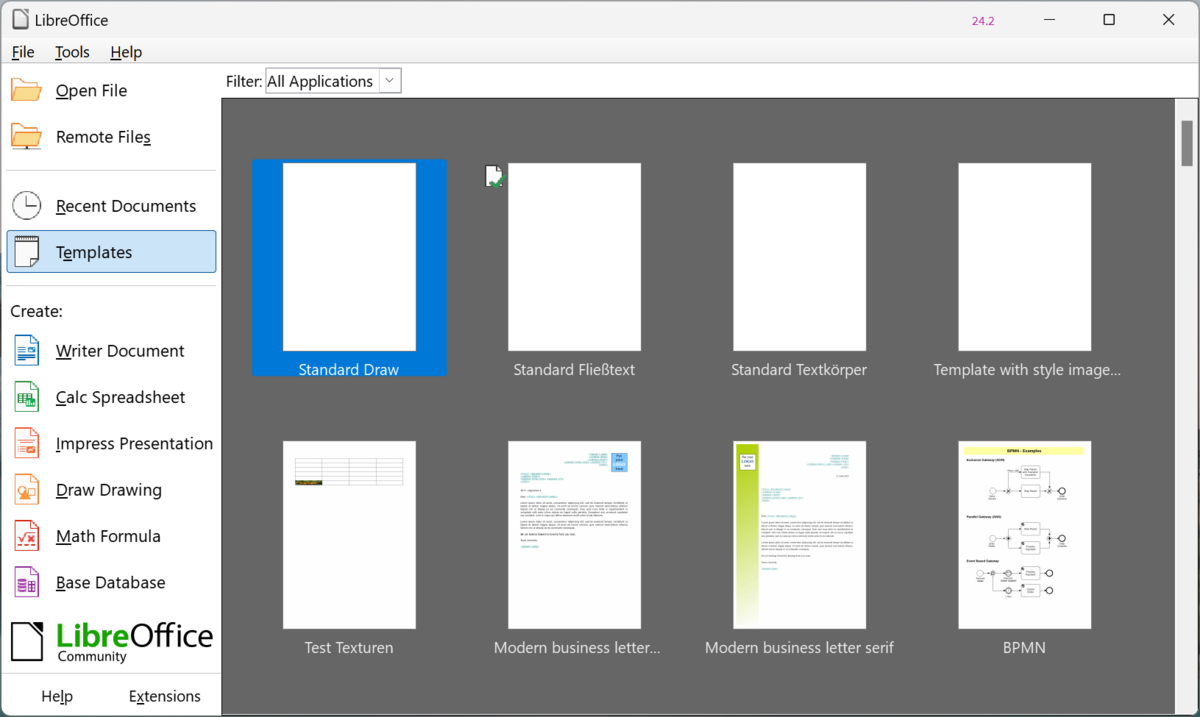Click the Standard Fließtext caption
Image resolution: width=1200 pixels, height=717 pixels.
[x=574, y=370]
